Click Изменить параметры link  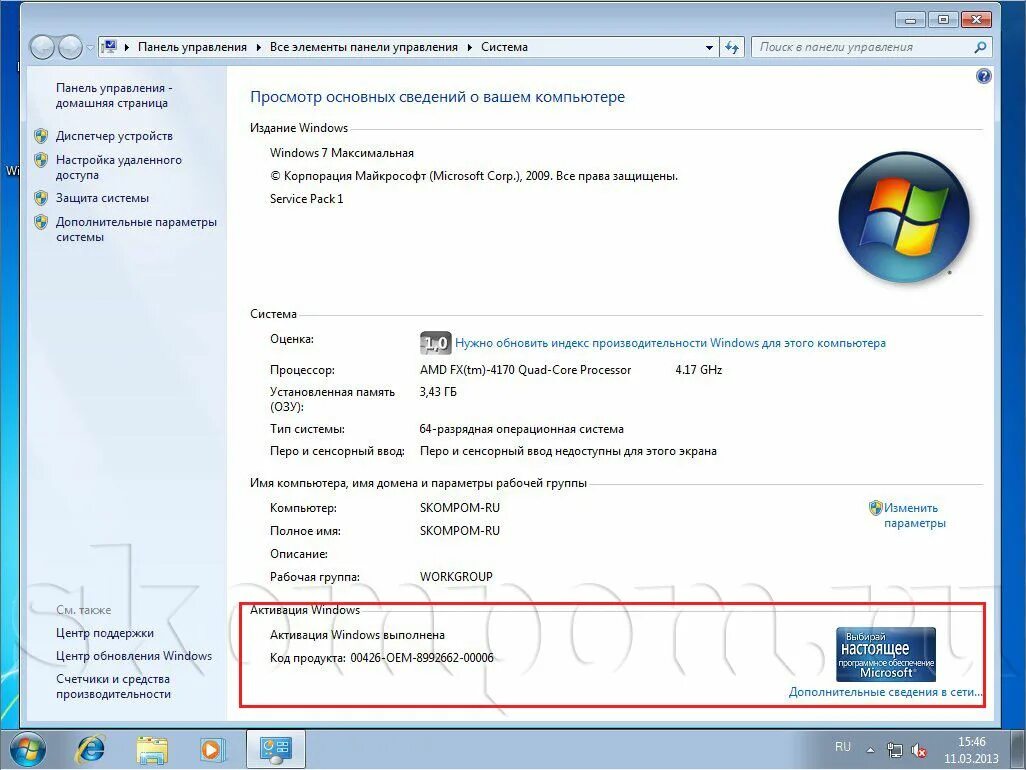(x=915, y=516)
